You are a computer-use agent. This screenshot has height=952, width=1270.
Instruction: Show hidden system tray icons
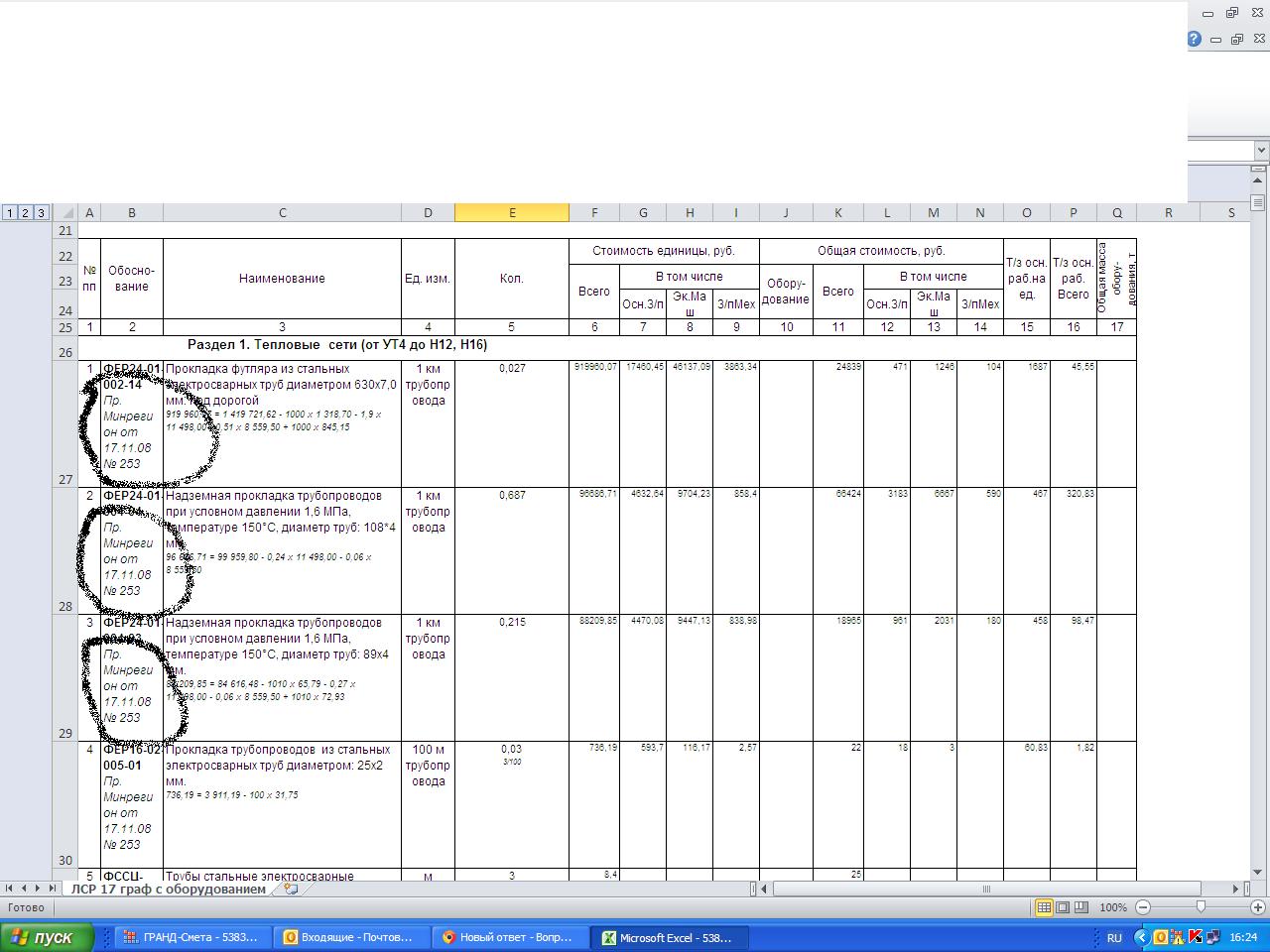coord(1141,937)
